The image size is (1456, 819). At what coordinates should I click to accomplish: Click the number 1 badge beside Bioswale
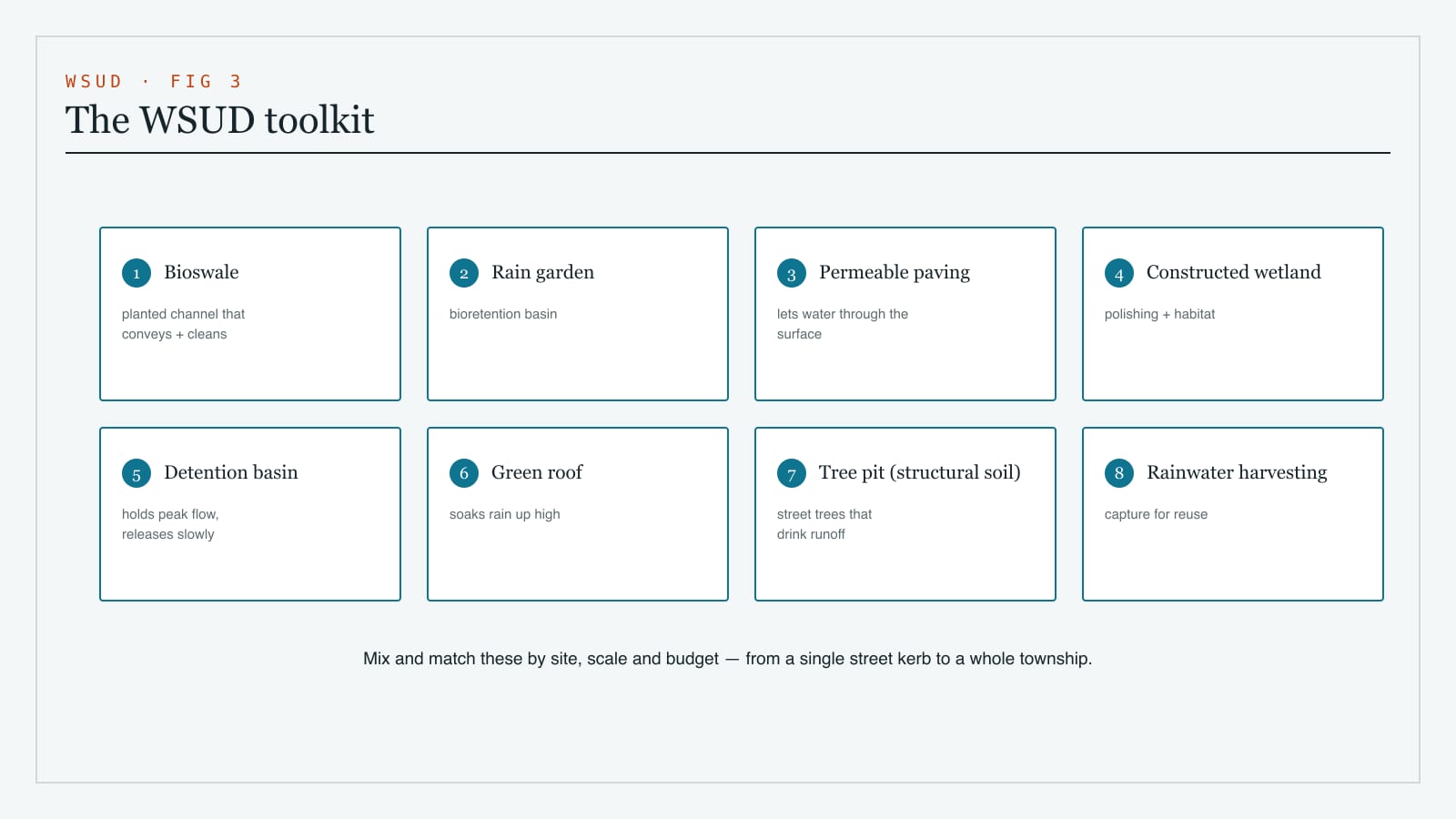pos(136,273)
